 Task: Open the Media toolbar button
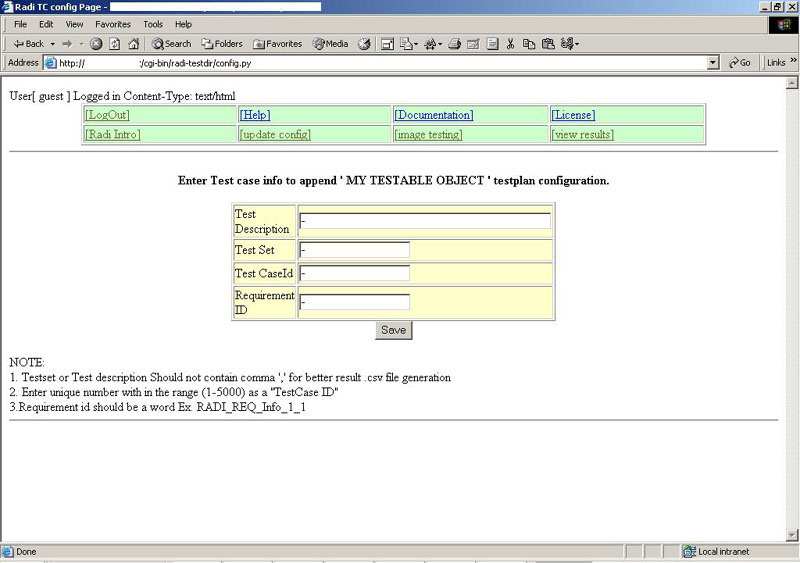pos(331,44)
